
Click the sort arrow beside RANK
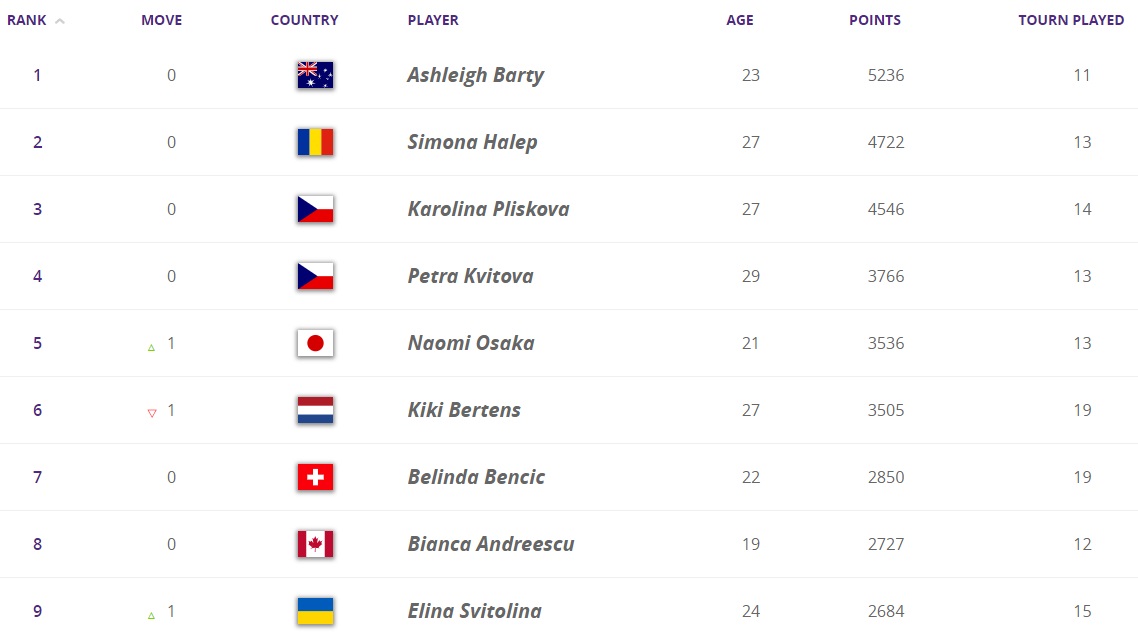(60, 21)
